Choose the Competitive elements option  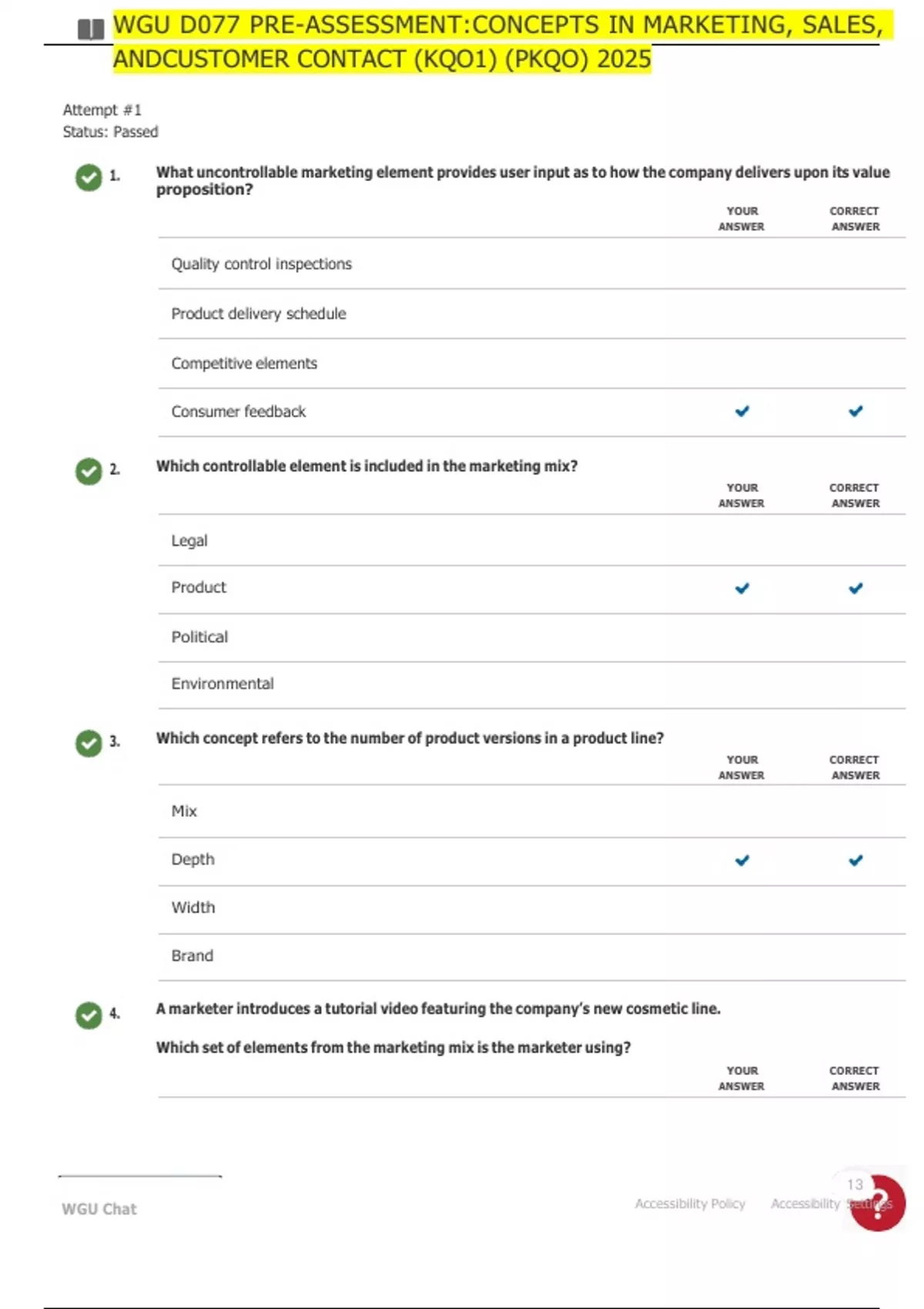(244, 363)
